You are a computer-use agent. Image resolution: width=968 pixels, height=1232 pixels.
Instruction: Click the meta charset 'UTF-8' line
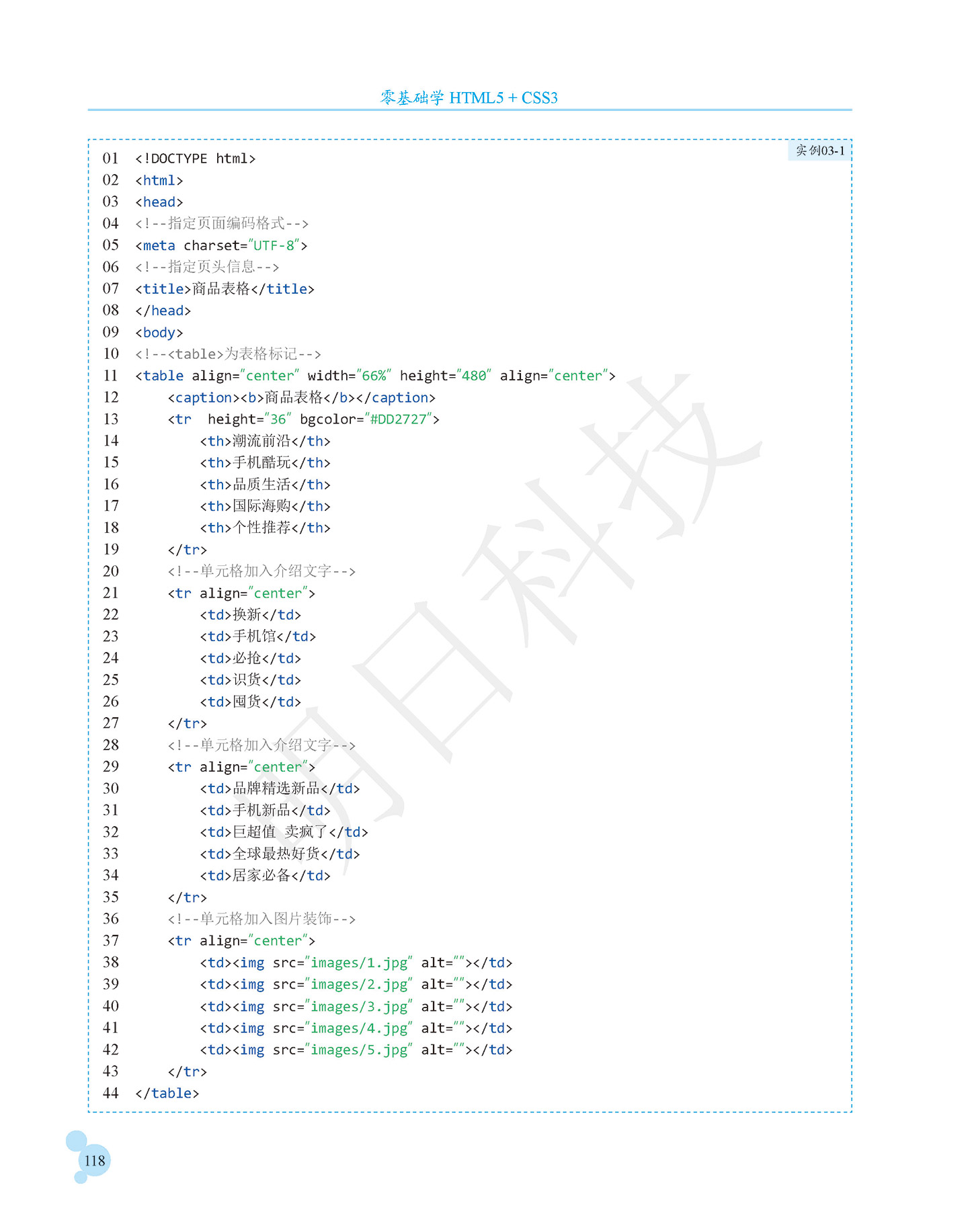coord(221,245)
